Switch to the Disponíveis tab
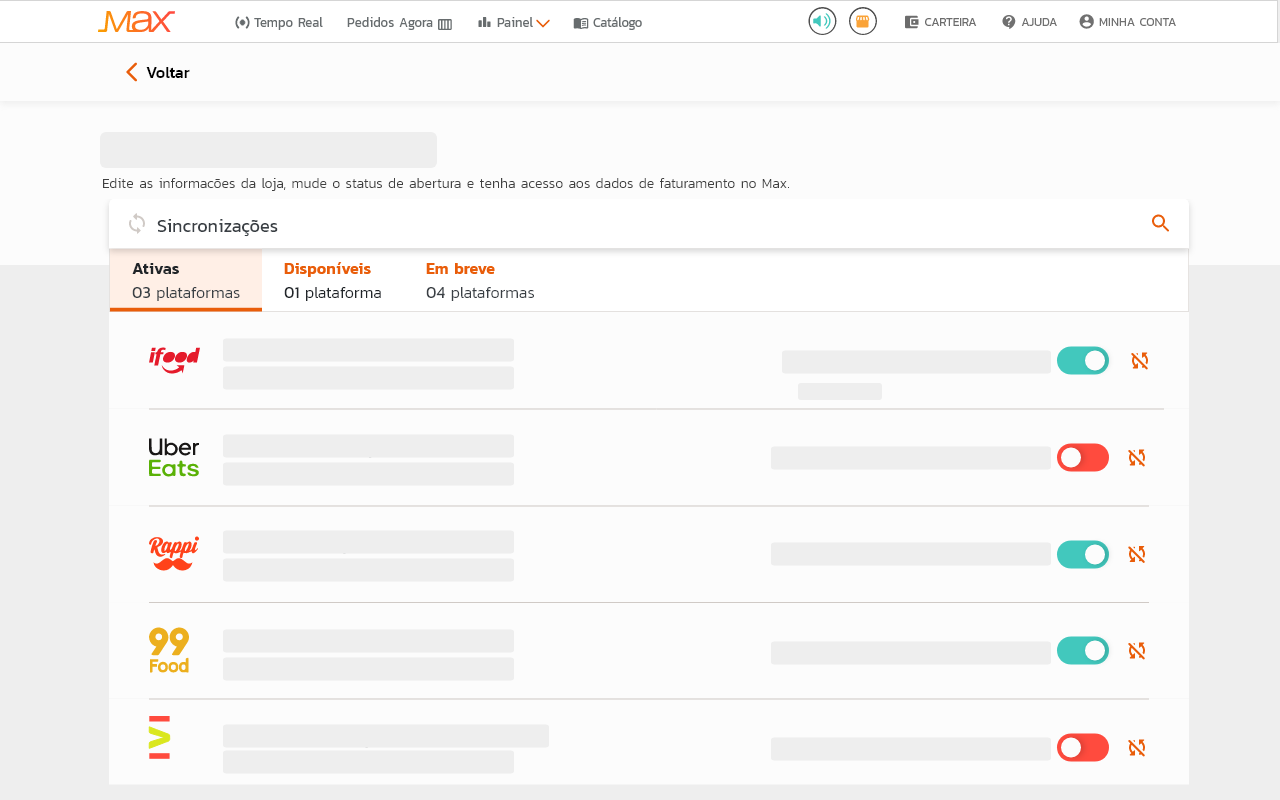The width and height of the screenshot is (1280, 800). [x=332, y=280]
